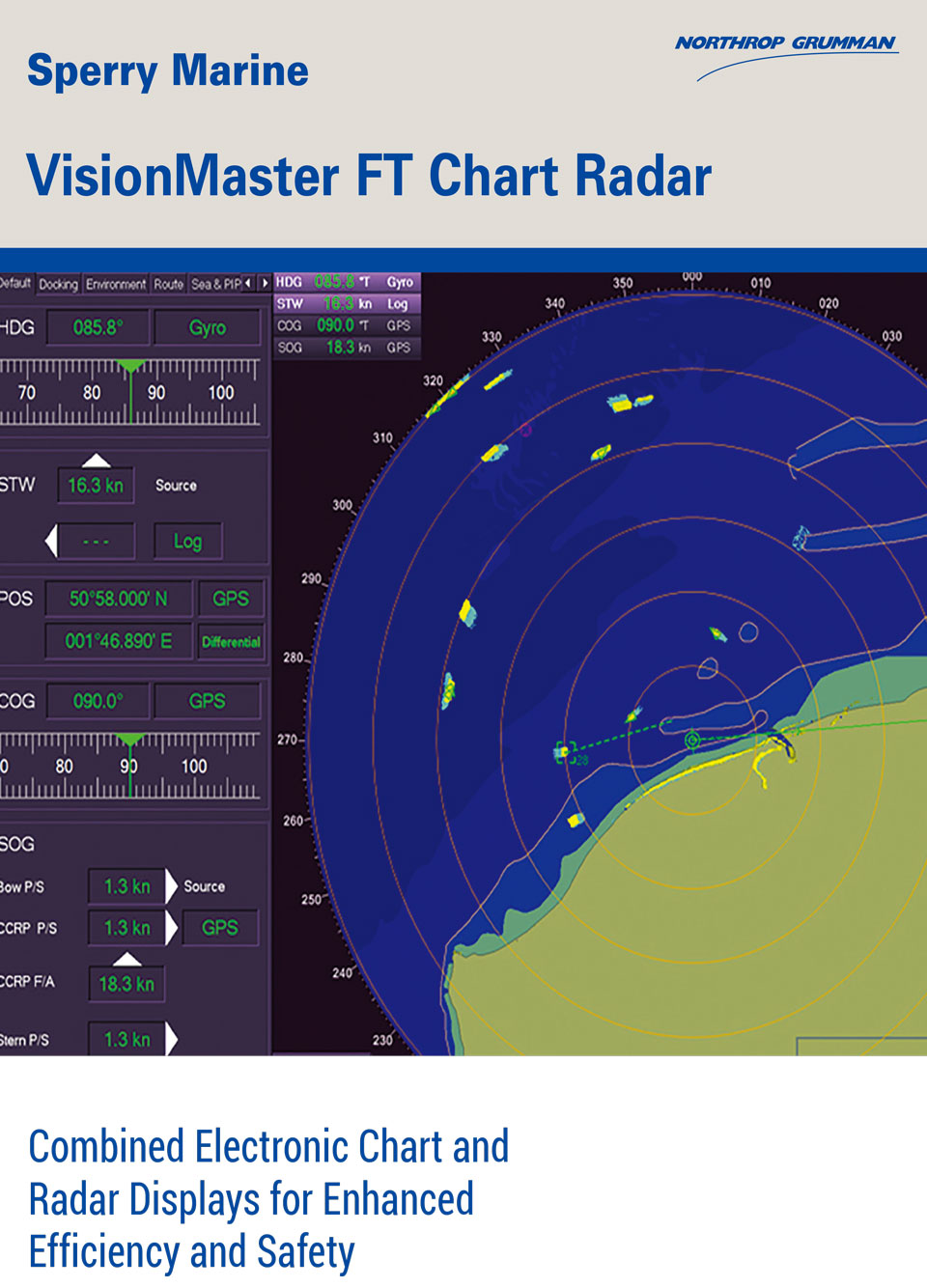Click the SOG row in the top data panel
Screen dimensions: 927x1288
tap(347, 348)
